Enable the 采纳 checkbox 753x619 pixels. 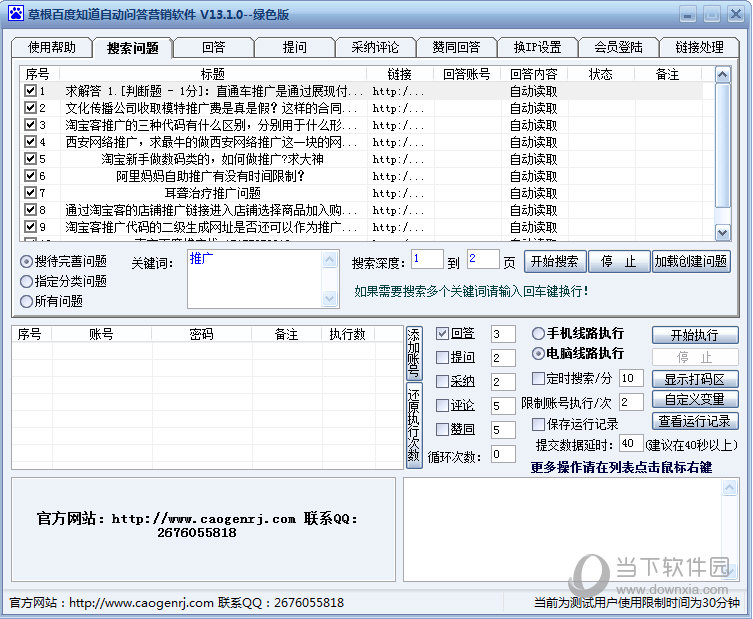(x=442, y=381)
